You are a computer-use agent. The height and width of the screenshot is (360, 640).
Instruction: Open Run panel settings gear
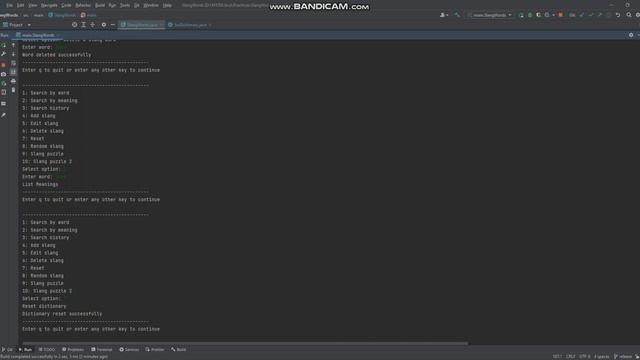631,36
